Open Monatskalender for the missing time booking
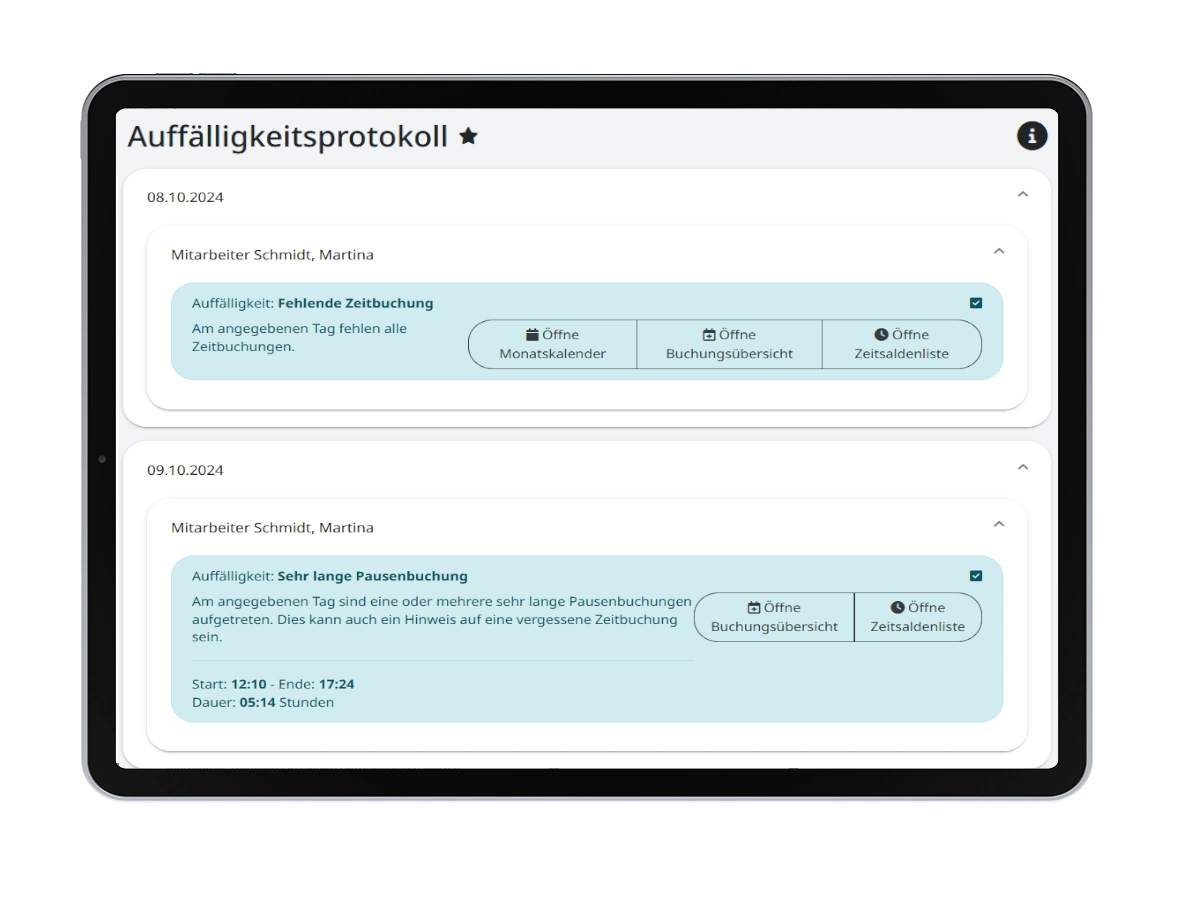The width and height of the screenshot is (1200, 900). pyautogui.click(x=552, y=344)
